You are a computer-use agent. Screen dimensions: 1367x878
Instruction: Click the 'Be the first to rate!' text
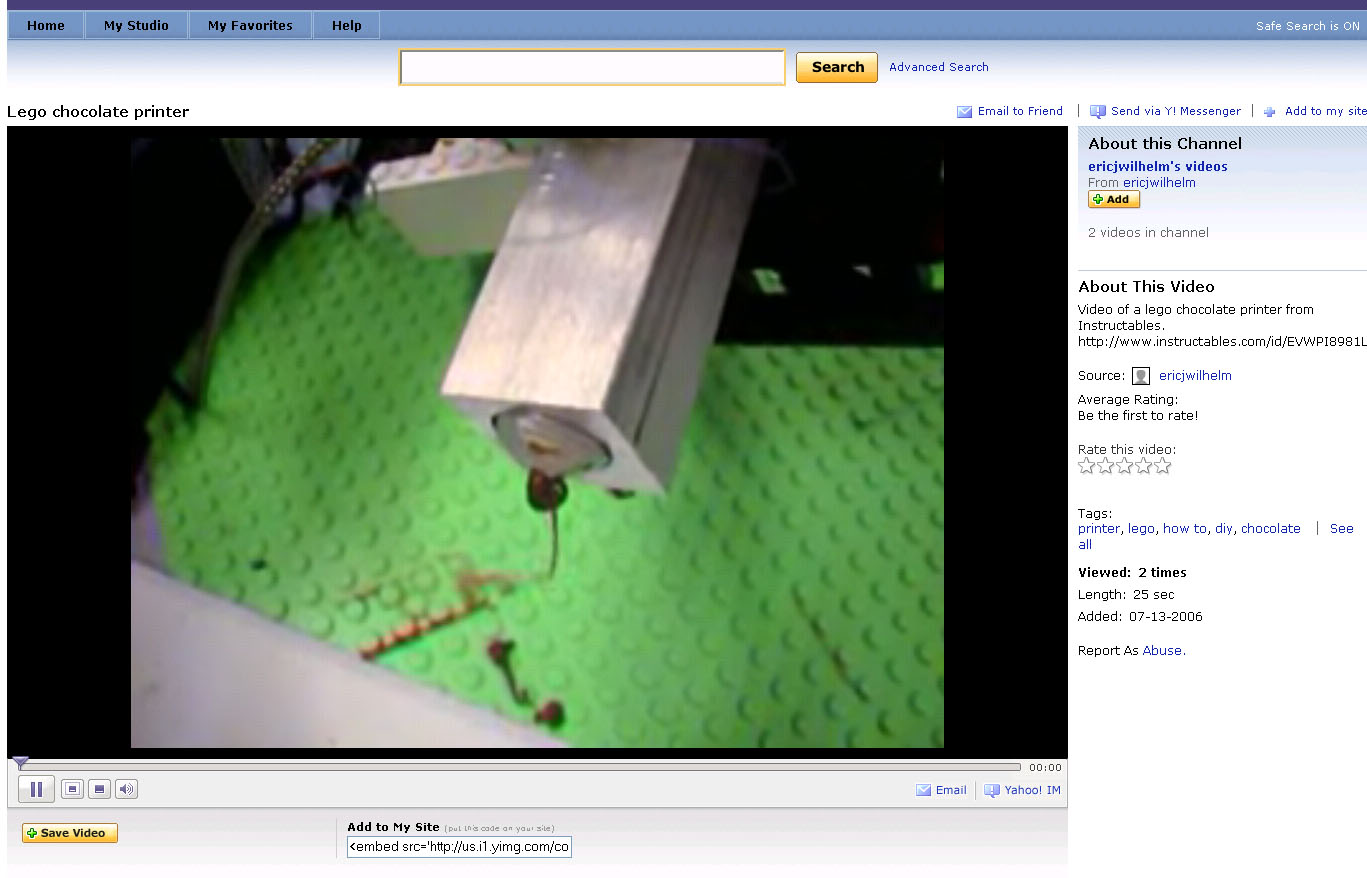(1138, 416)
